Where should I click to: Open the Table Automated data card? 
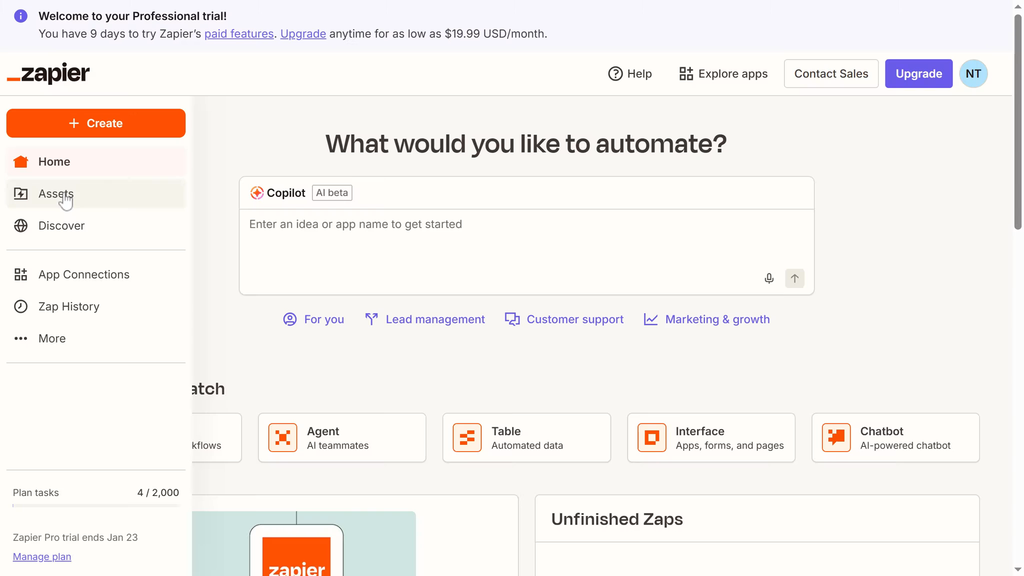click(526, 438)
